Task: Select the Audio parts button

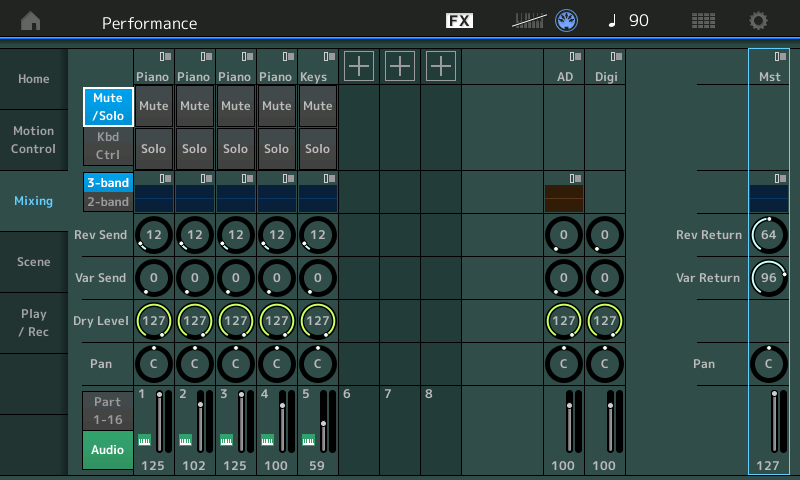Action: [x=107, y=450]
